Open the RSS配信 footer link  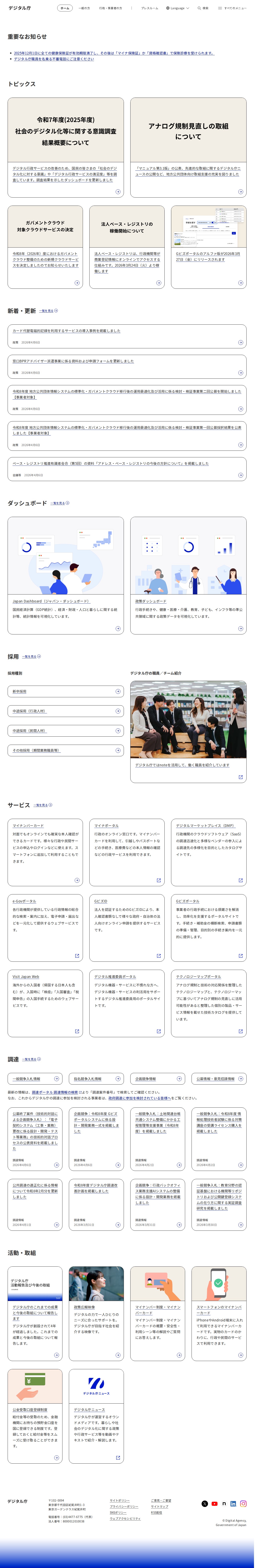point(157,1513)
